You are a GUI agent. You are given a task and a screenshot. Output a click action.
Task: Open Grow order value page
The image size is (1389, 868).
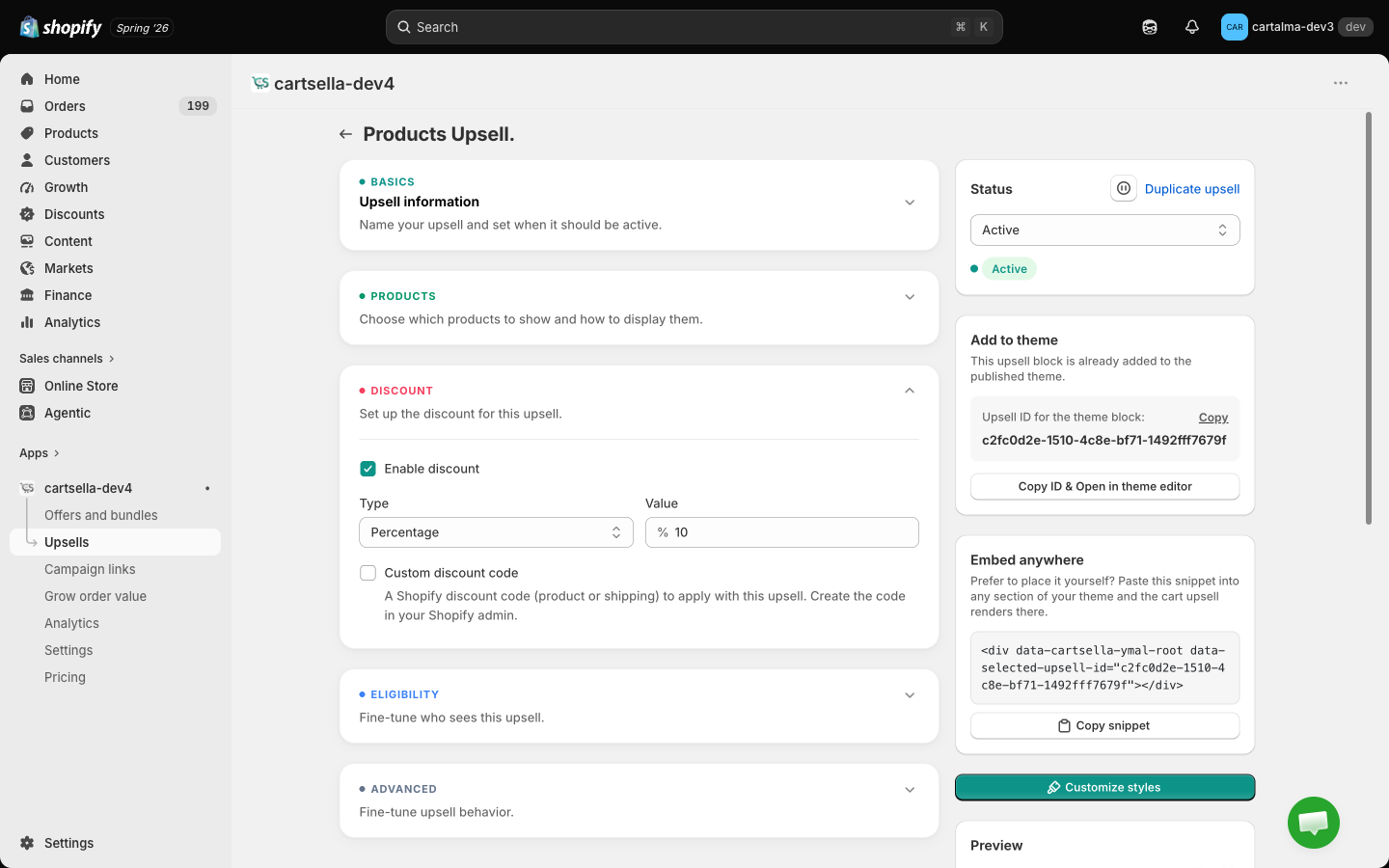(95, 596)
